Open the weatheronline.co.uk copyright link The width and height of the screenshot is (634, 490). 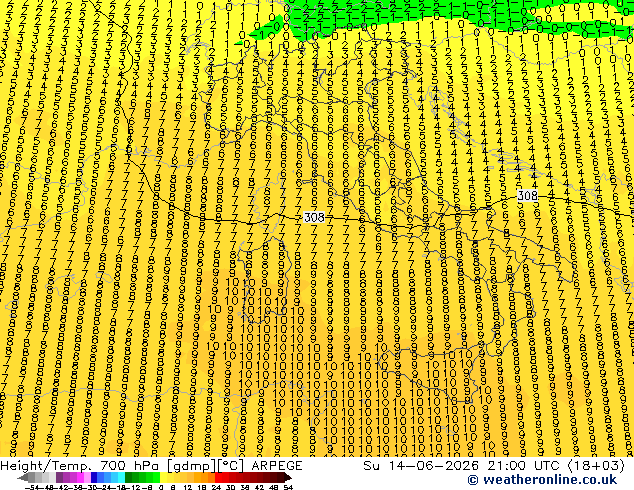[x=542, y=480]
